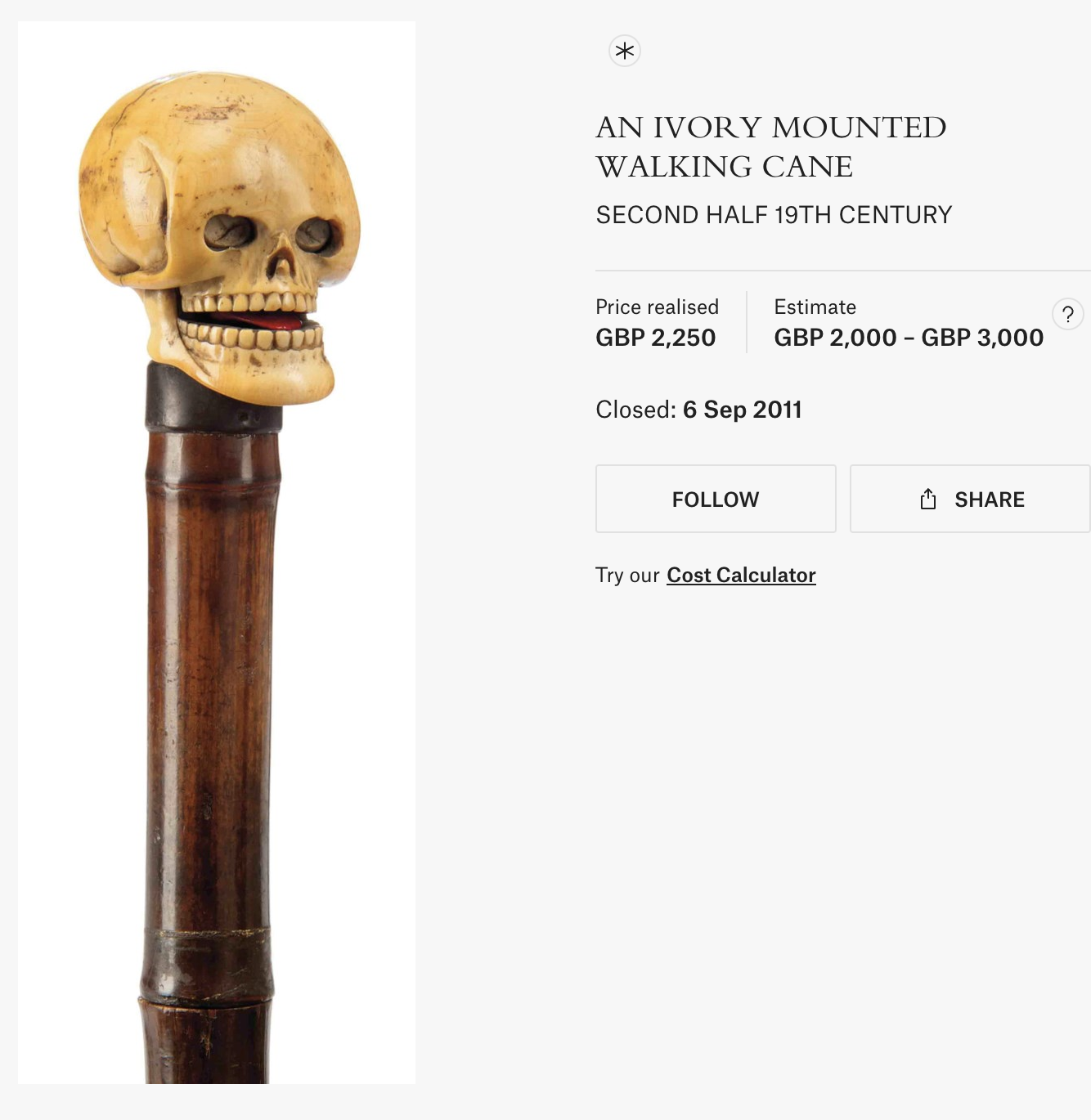Click the SHARE button label
Viewport: 1091px width, 1120px height.
990,500
